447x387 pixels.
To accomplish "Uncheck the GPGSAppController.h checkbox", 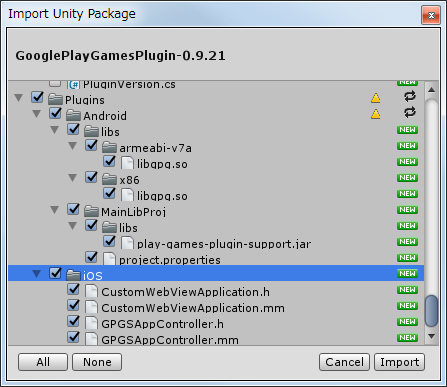I will [x=73, y=321].
